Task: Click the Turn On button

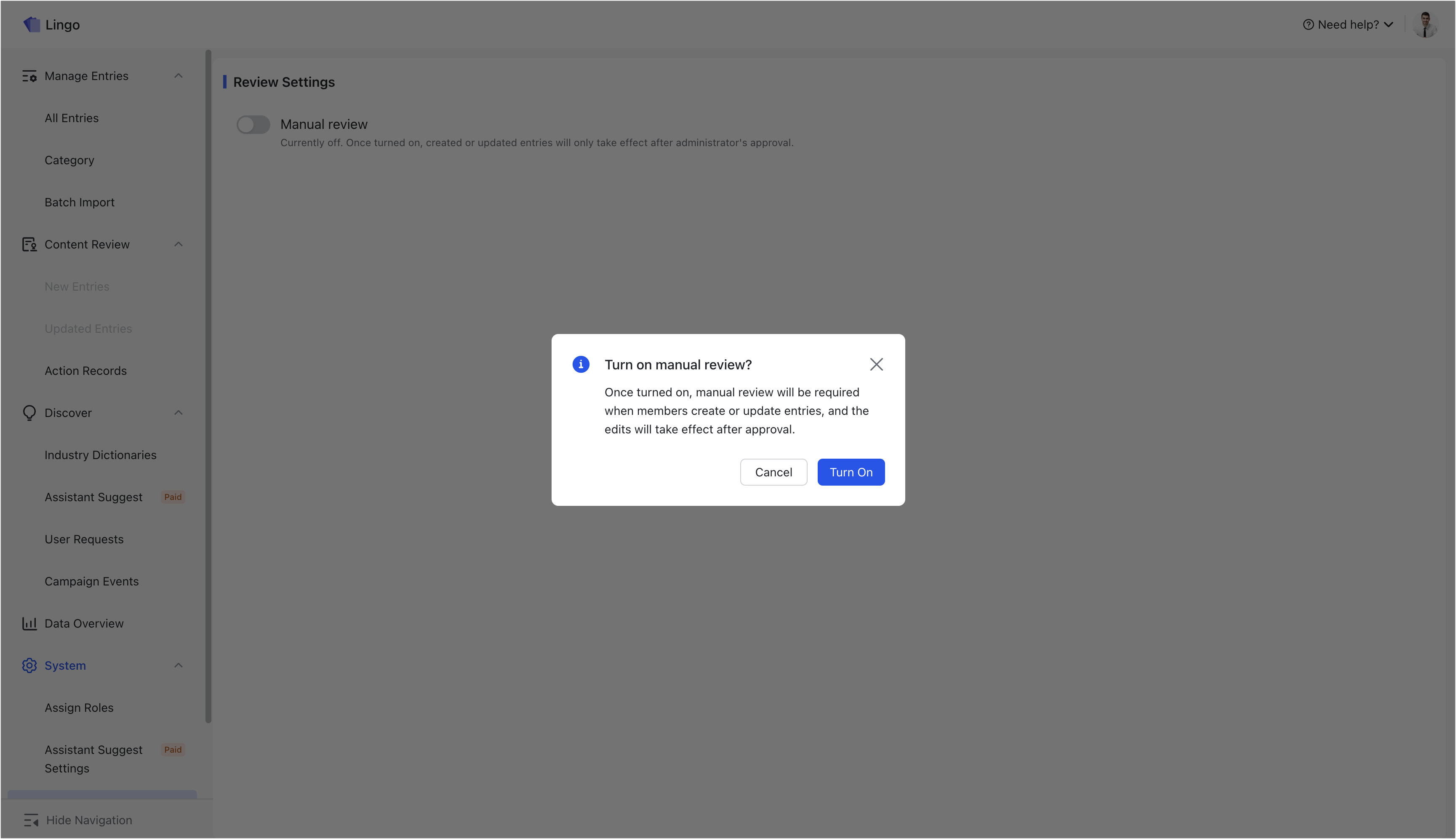Action: [851, 472]
